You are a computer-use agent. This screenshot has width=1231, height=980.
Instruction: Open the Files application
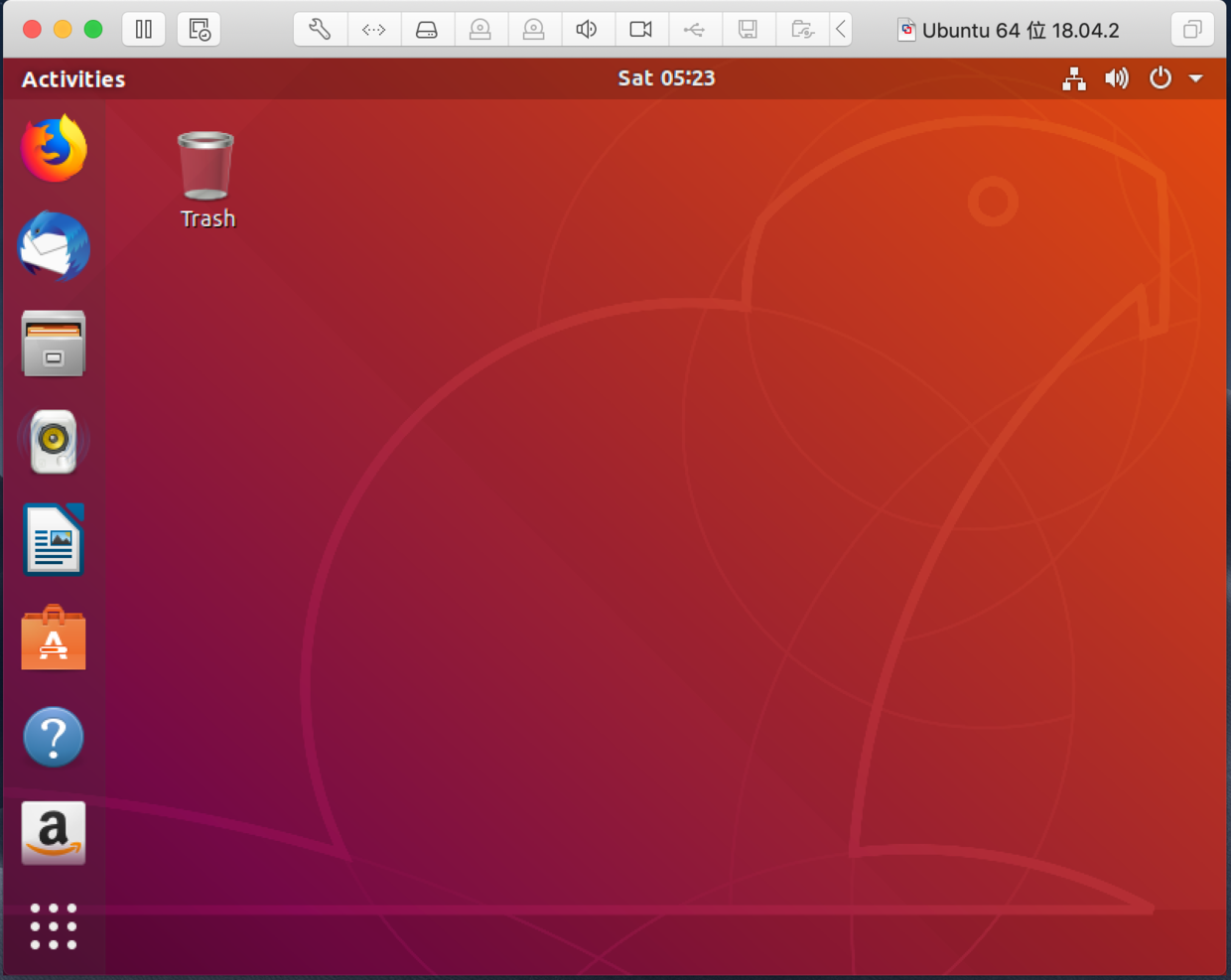tap(54, 344)
